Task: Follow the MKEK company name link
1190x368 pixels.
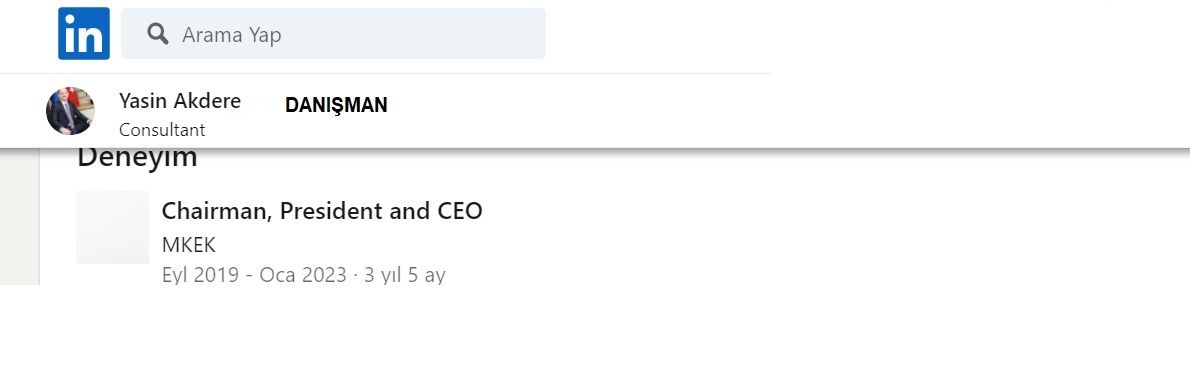Action: pos(189,245)
